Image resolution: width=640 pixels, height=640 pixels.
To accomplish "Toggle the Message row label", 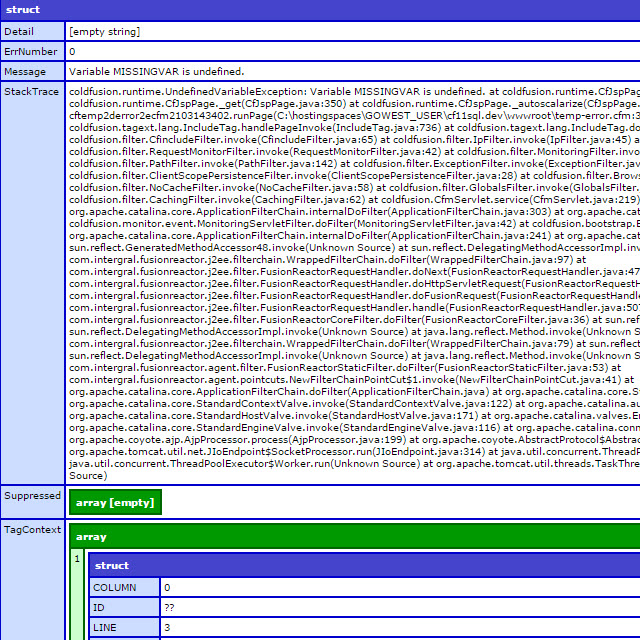I will [x=33, y=71].
